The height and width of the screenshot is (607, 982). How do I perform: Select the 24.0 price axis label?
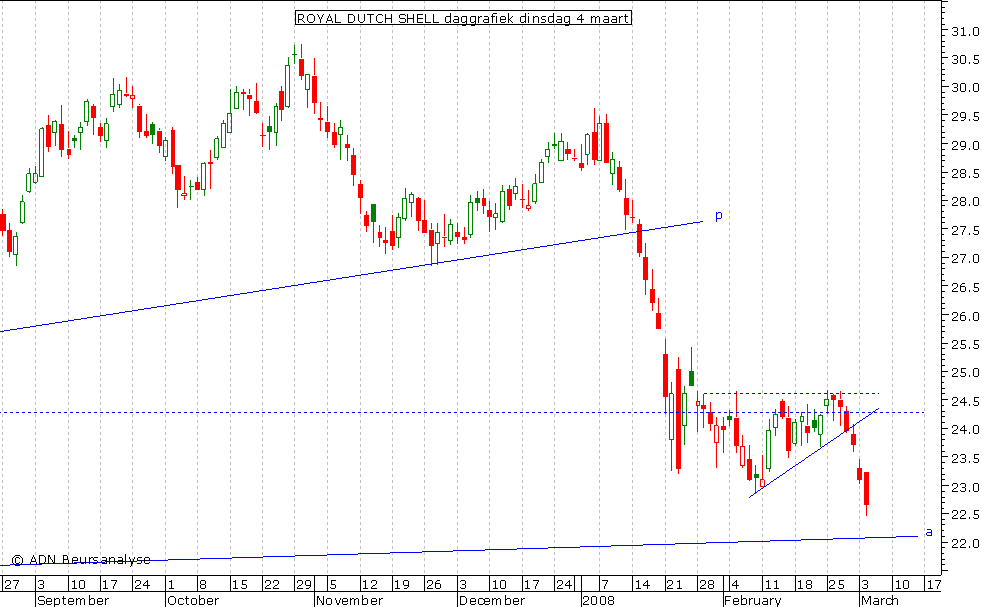[x=964, y=430]
